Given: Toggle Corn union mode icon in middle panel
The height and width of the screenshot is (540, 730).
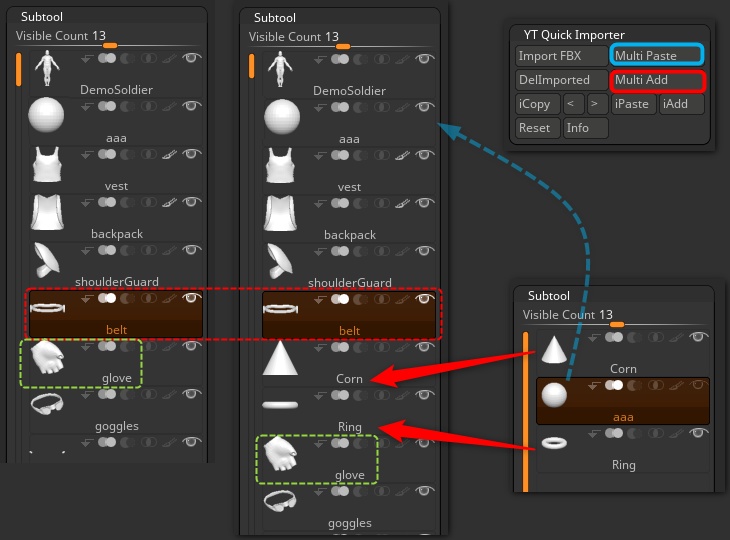Looking at the screenshot, I should (x=340, y=347).
